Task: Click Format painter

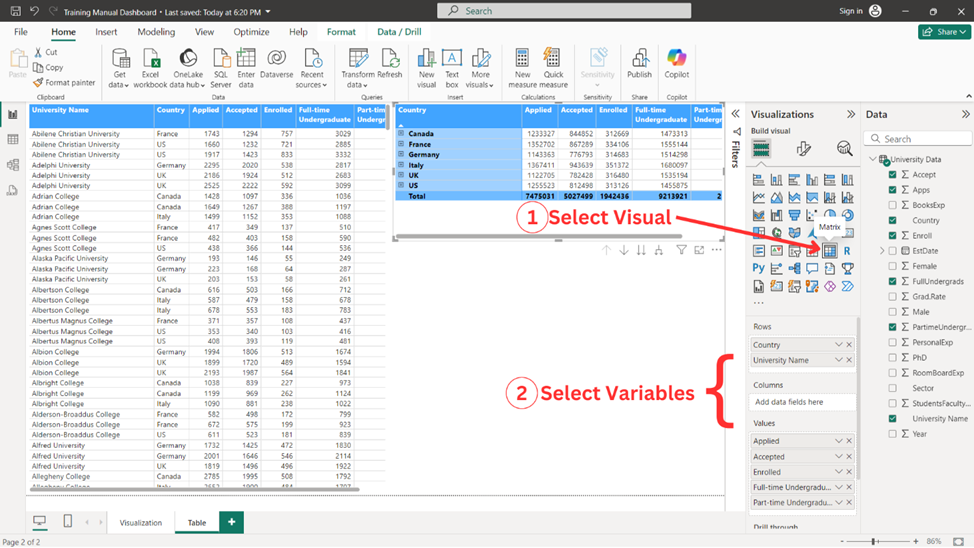Action: (65, 83)
